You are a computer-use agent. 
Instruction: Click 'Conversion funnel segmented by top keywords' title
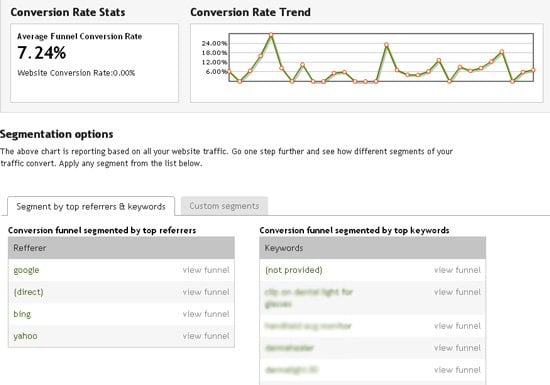354,230
